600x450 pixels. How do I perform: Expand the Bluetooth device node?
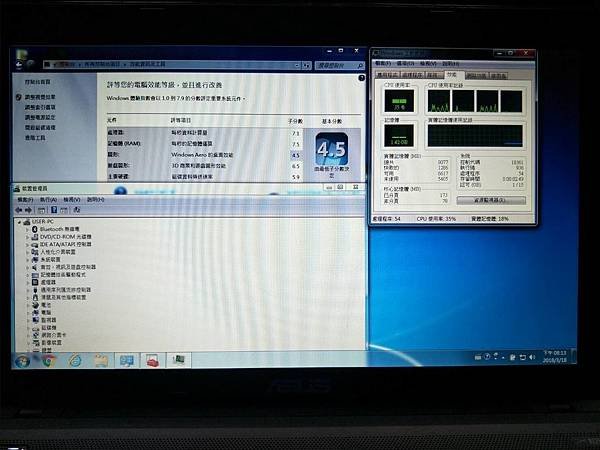[x=28, y=229]
